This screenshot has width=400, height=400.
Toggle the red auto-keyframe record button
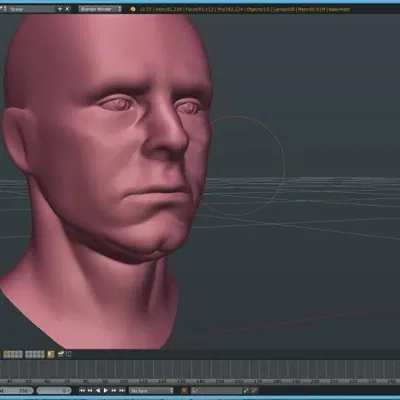pos(184,390)
